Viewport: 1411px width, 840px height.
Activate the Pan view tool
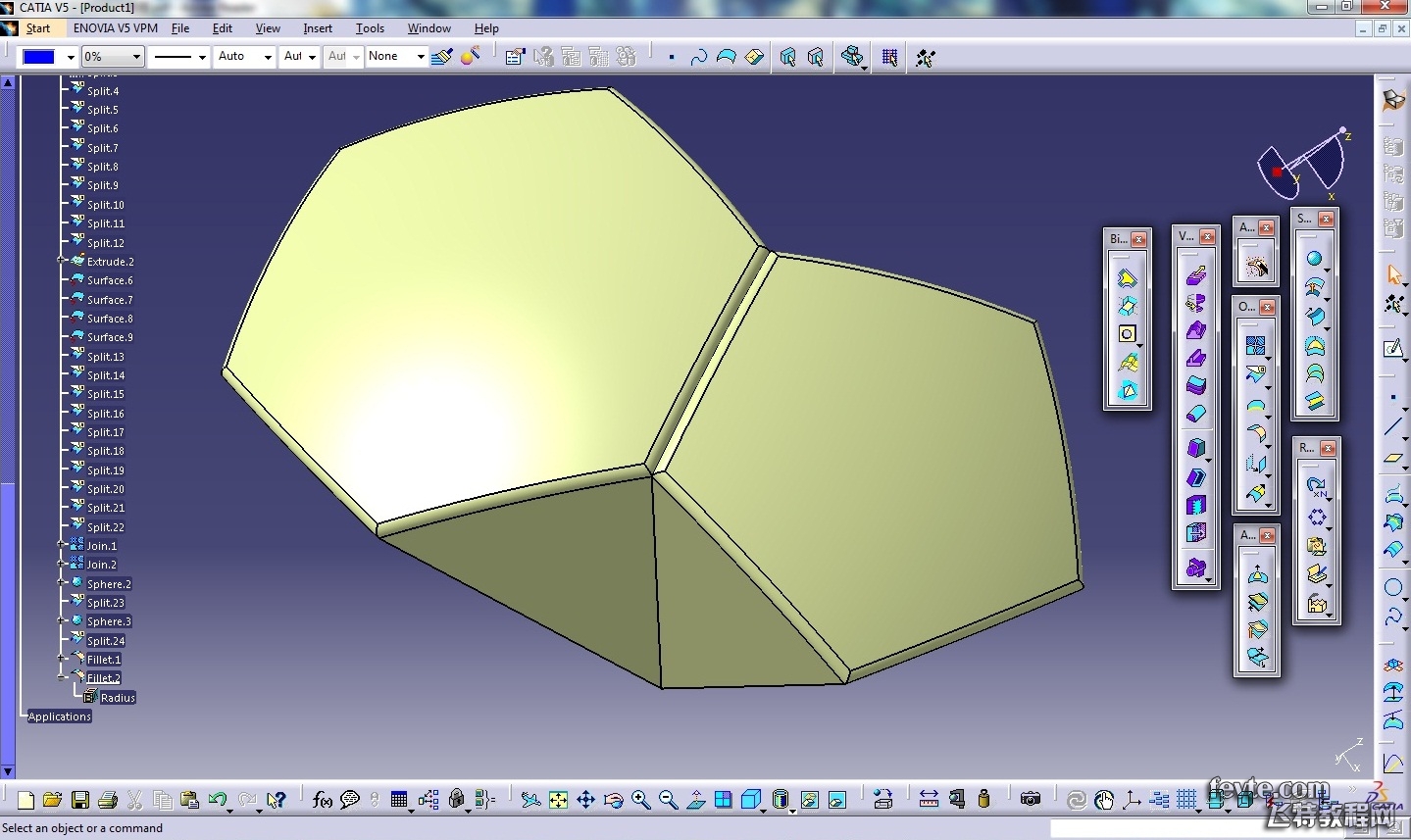(x=585, y=800)
